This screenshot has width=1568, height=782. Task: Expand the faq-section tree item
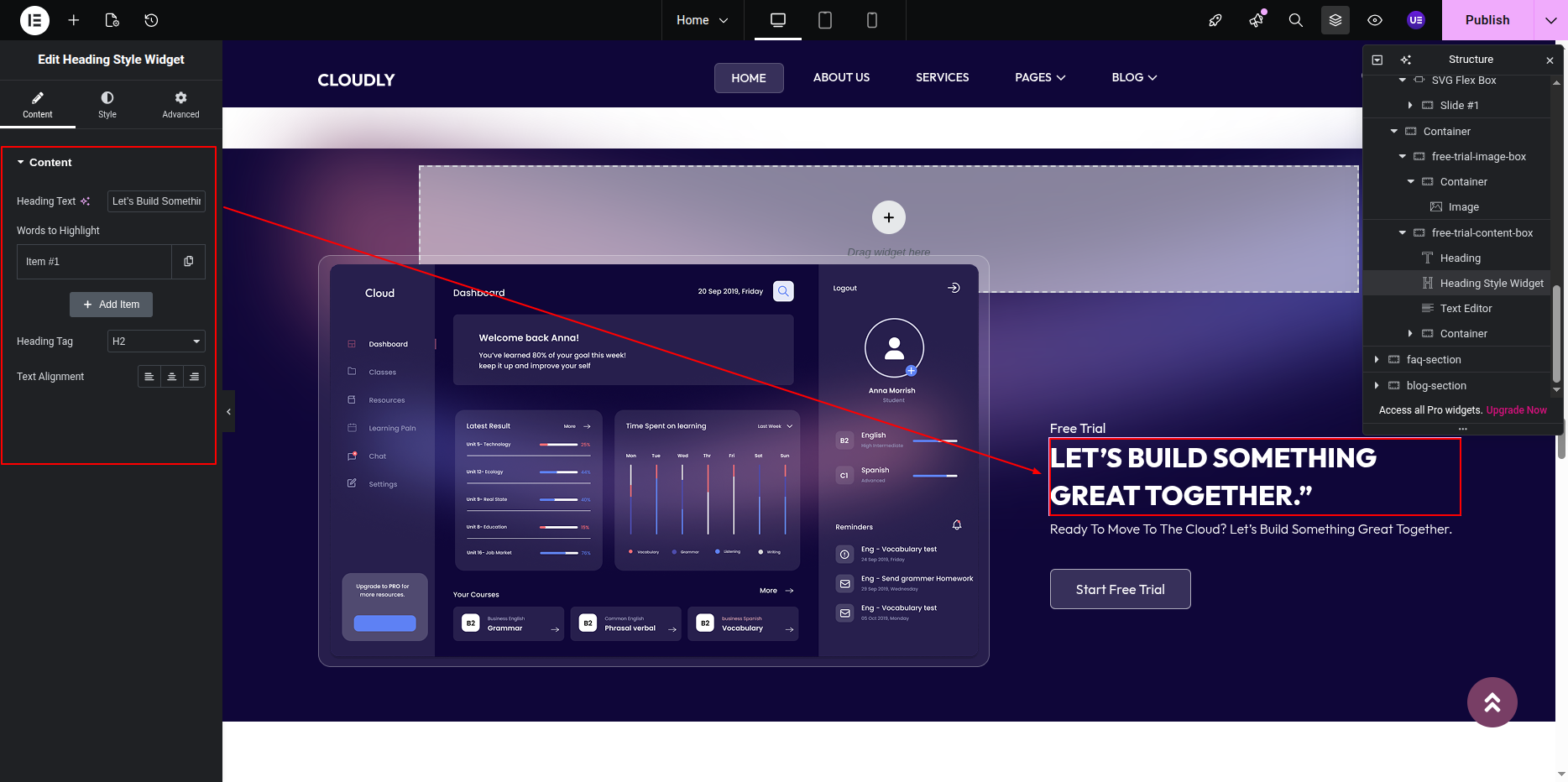pyautogui.click(x=1377, y=360)
